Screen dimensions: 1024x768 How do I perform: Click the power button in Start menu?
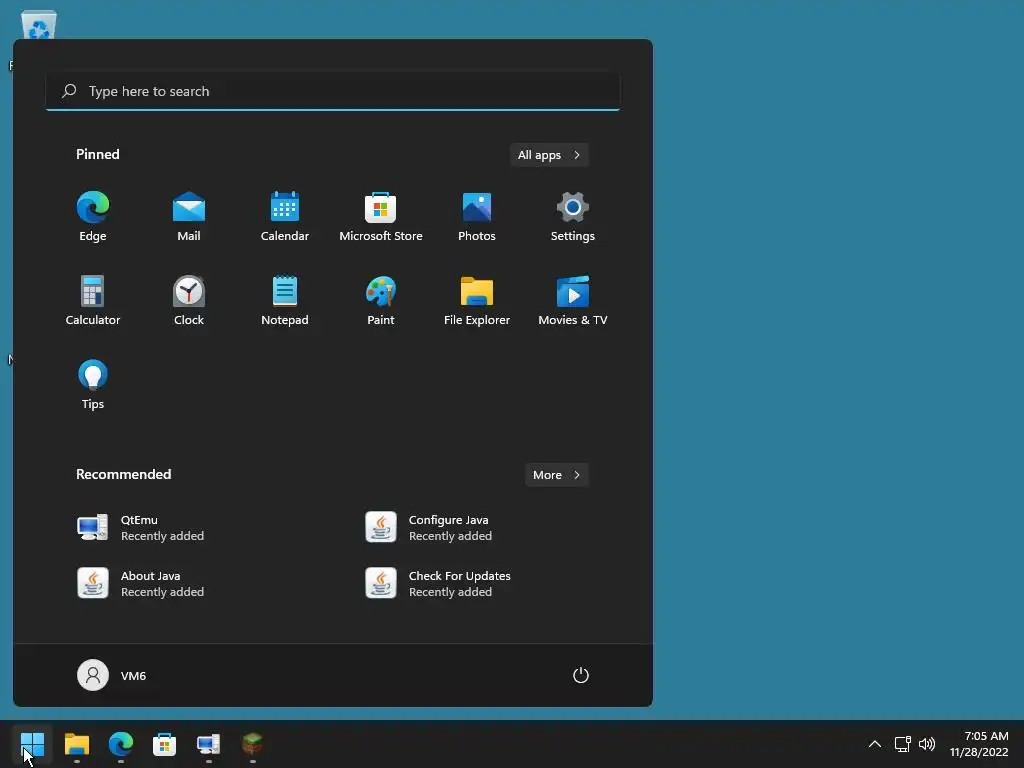point(581,675)
